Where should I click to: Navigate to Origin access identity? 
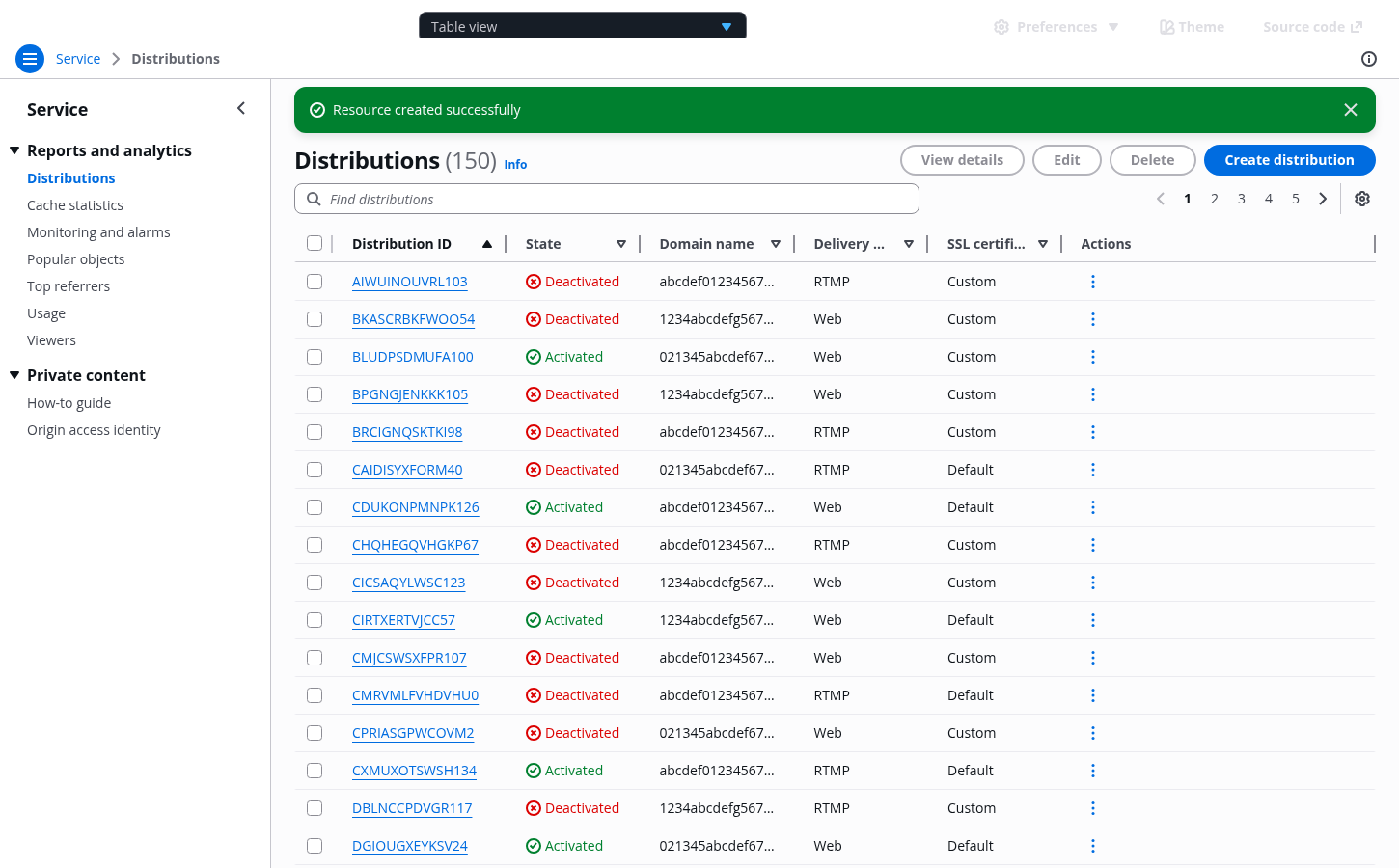pyautogui.click(x=94, y=430)
